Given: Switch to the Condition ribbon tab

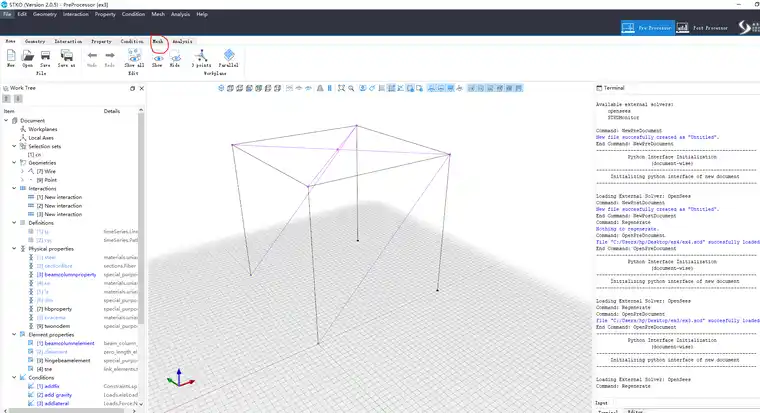Looking at the screenshot, I should click(x=132, y=41).
